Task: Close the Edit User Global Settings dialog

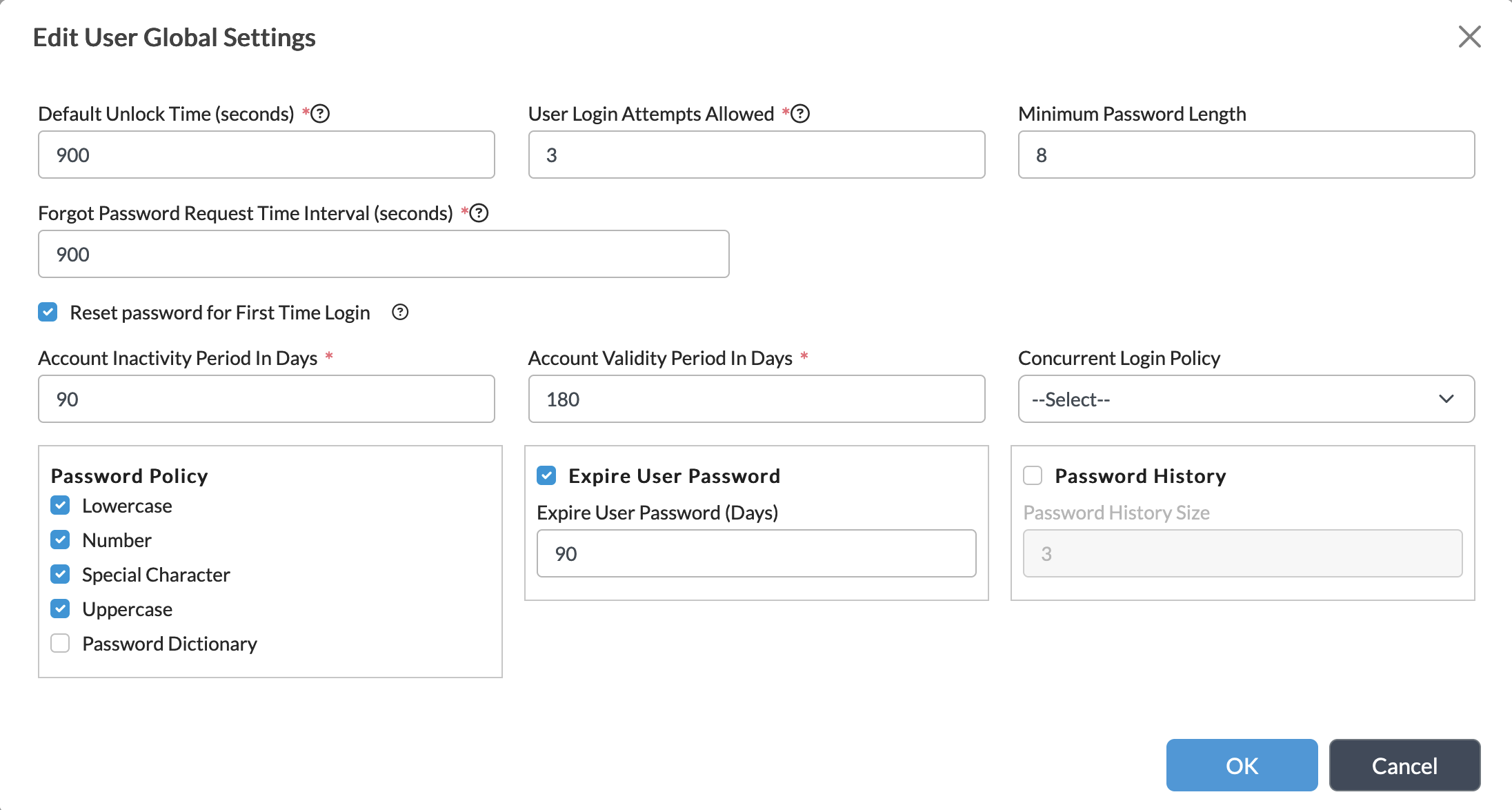Action: click(x=1469, y=37)
